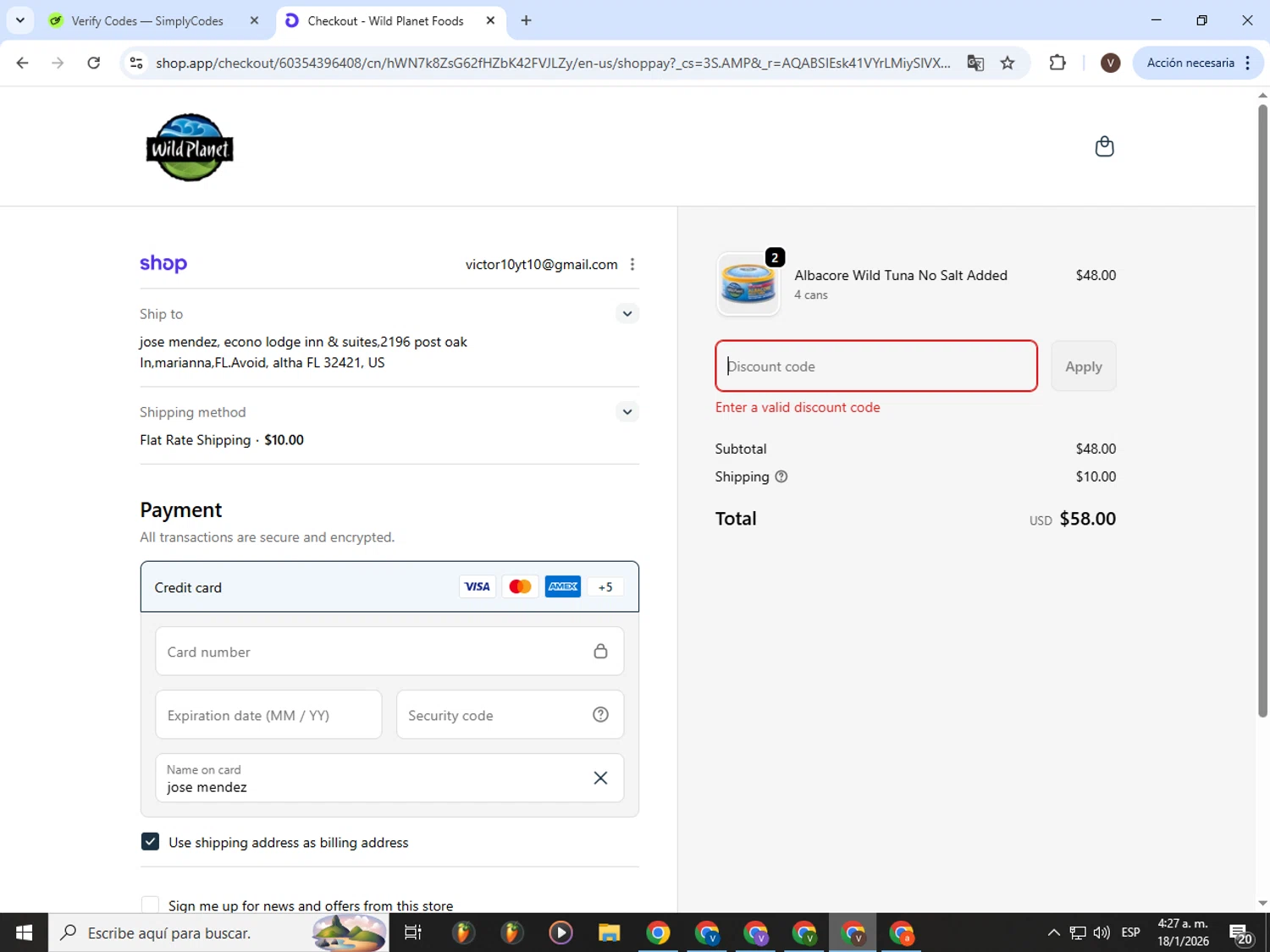Open the tab search dropdown arrow
This screenshot has width=1270, height=952.
(20, 20)
